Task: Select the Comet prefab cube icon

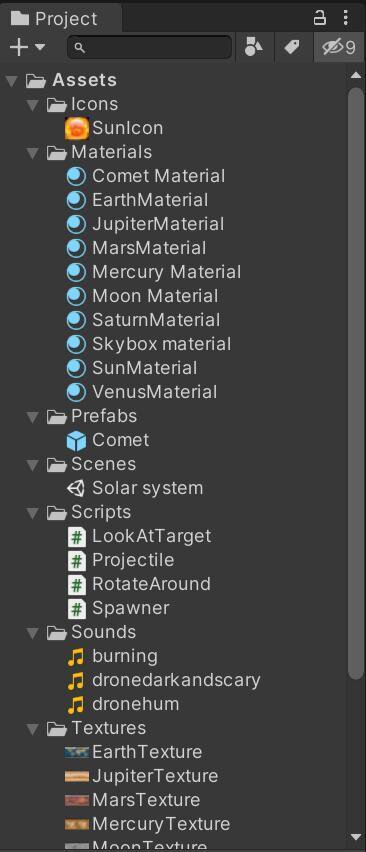Action: [77, 441]
